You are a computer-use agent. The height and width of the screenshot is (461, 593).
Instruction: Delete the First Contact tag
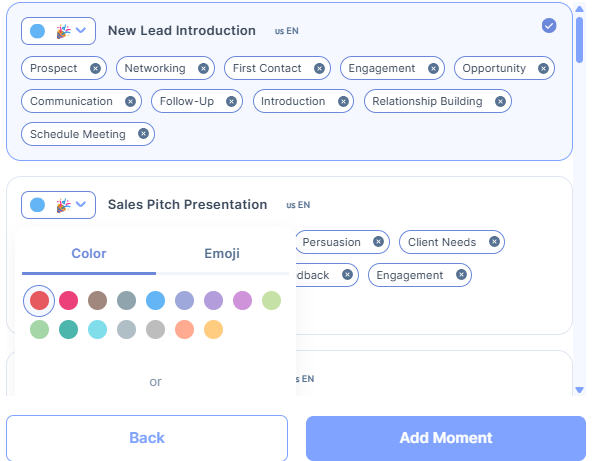coord(319,68)
